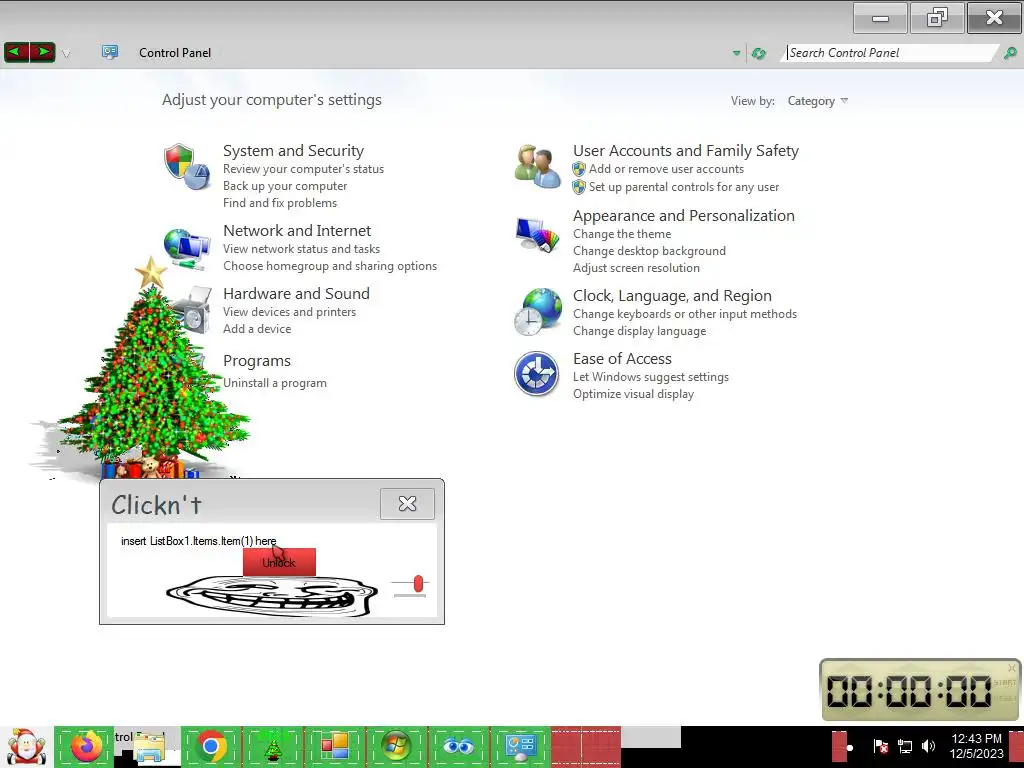Open the System and Security link
The height and width of the screenshot is (768, 1024).
click(x=293, y=151)
